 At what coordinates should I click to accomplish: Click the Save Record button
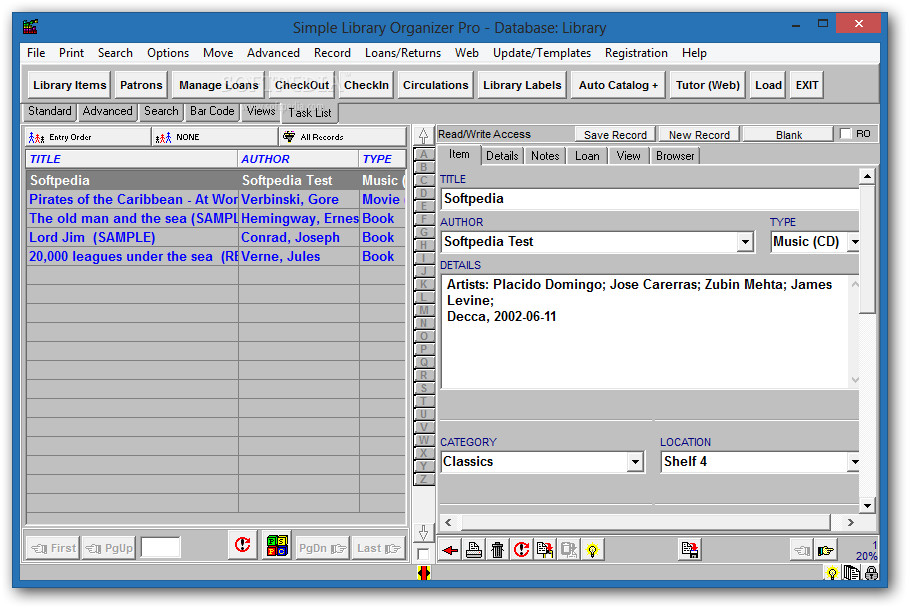point(615,135)
